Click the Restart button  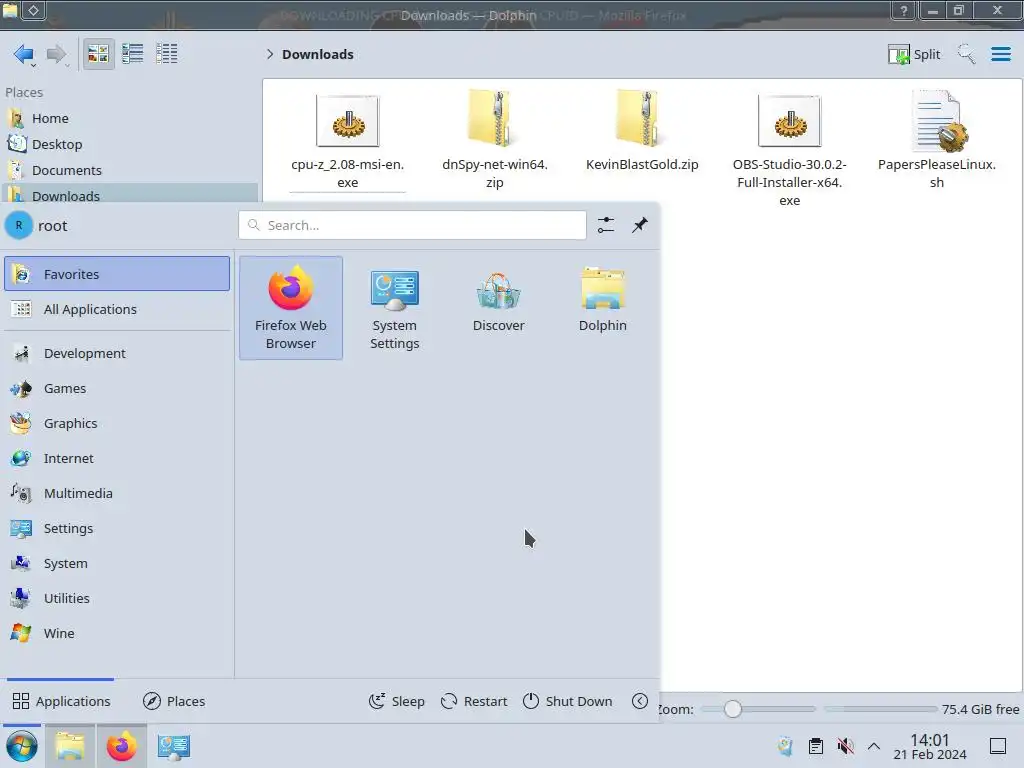click(x=474, y=701)
